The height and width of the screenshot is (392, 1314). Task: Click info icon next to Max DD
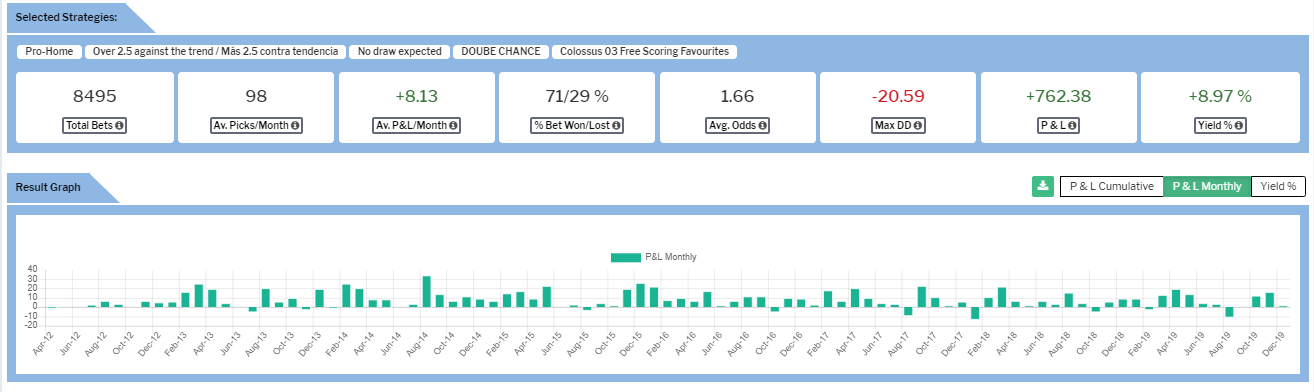pos(917,126)
